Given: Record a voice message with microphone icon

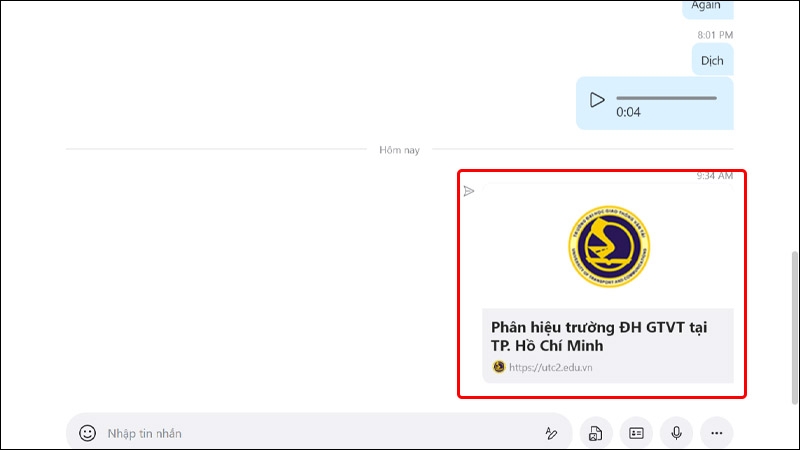Looking at the screenshot, I should tap(677, 433).
